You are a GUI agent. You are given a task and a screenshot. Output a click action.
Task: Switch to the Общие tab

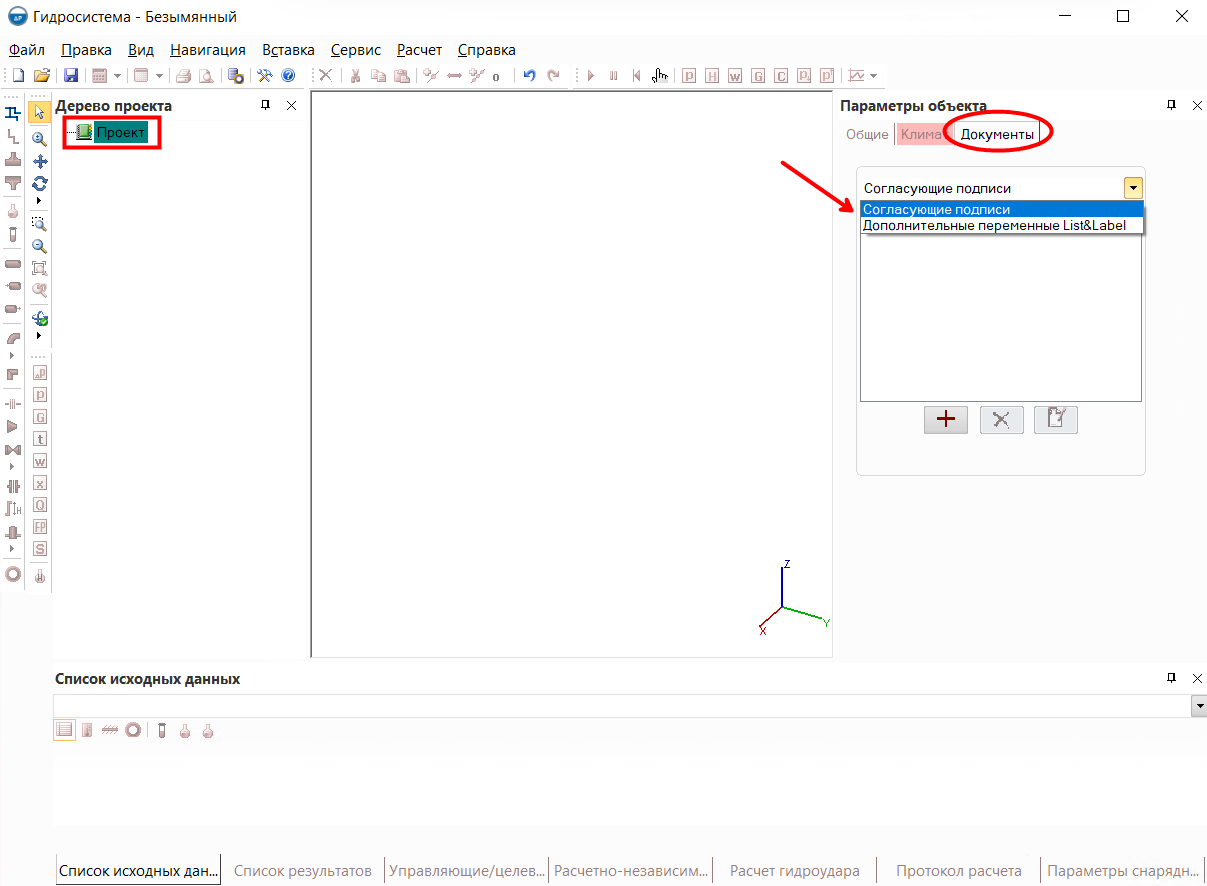[x=866, y=134]
